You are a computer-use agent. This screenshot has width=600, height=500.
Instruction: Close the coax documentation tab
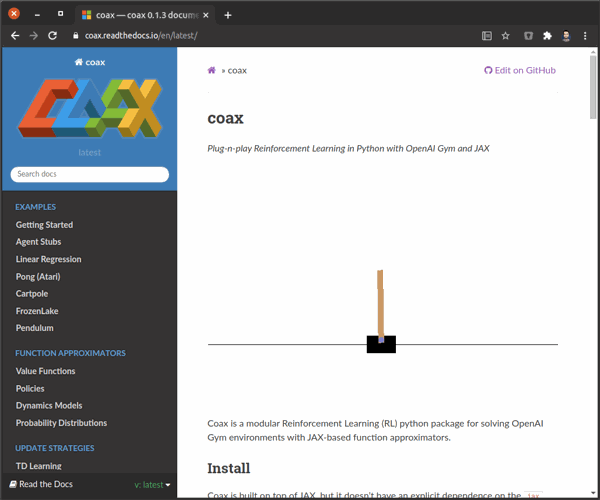(x=206, y=15)
